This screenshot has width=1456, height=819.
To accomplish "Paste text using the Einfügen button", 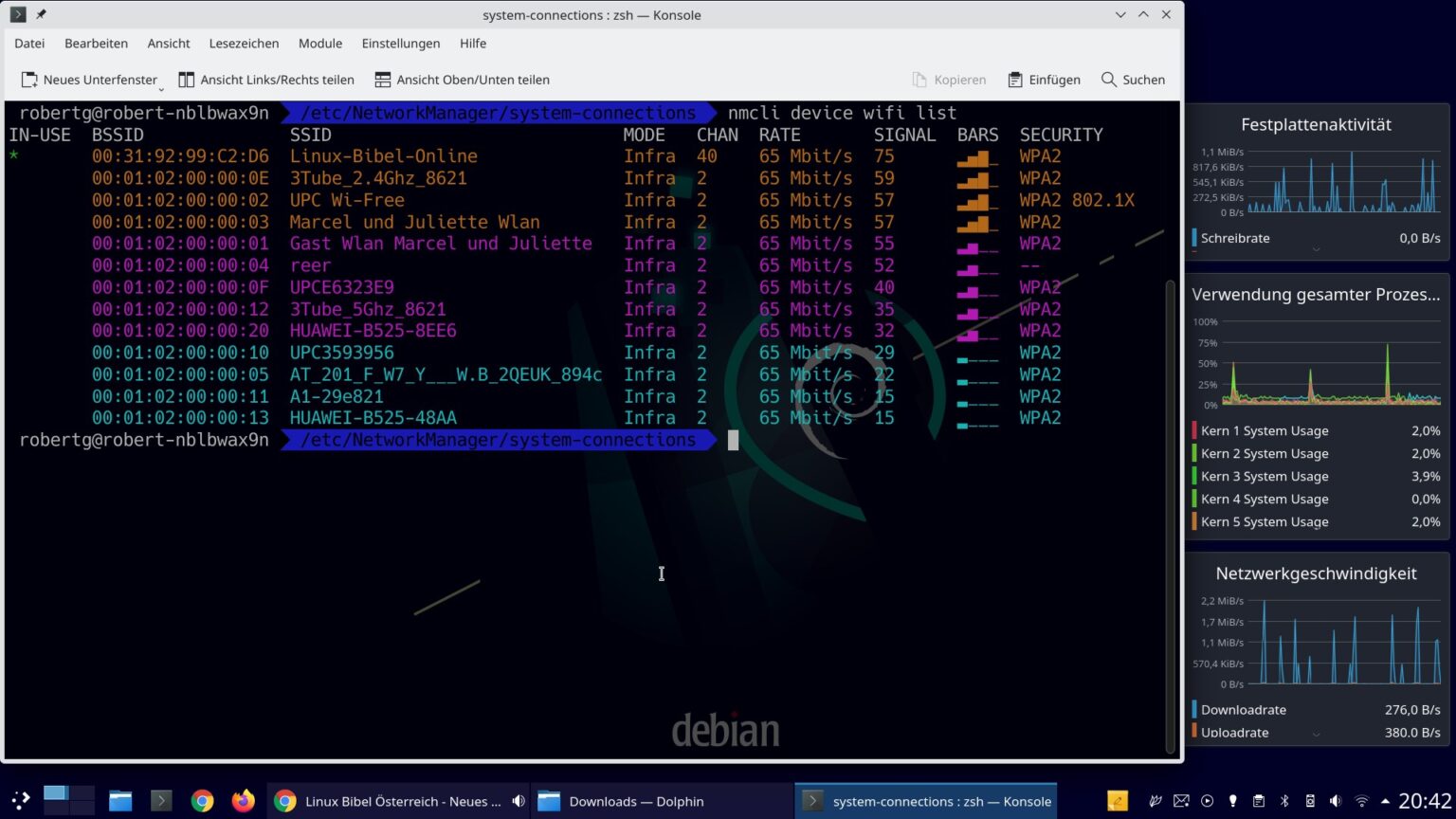I will click(x=1044, y=80).
